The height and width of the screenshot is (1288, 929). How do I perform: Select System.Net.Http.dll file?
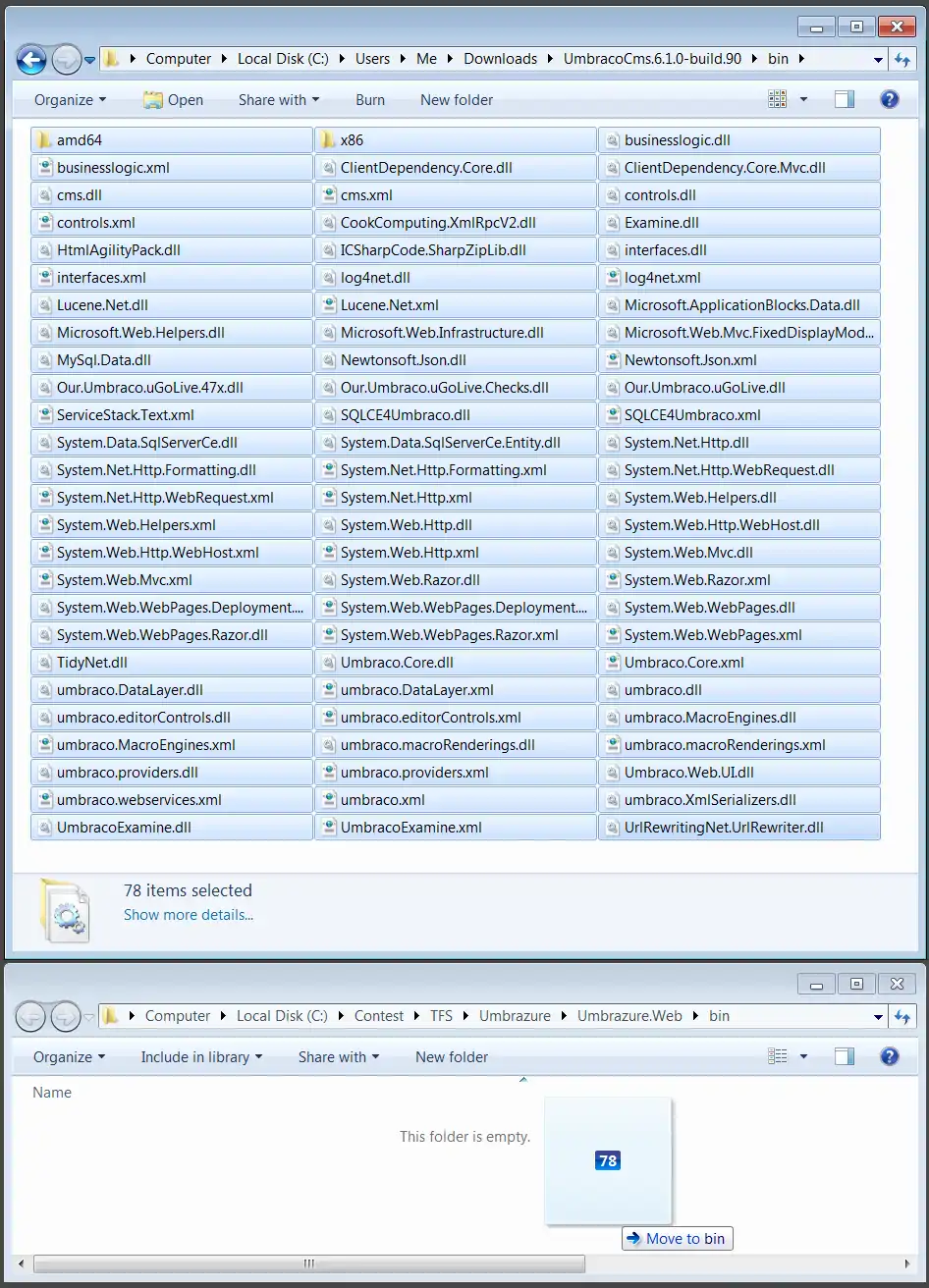[738, 443]
